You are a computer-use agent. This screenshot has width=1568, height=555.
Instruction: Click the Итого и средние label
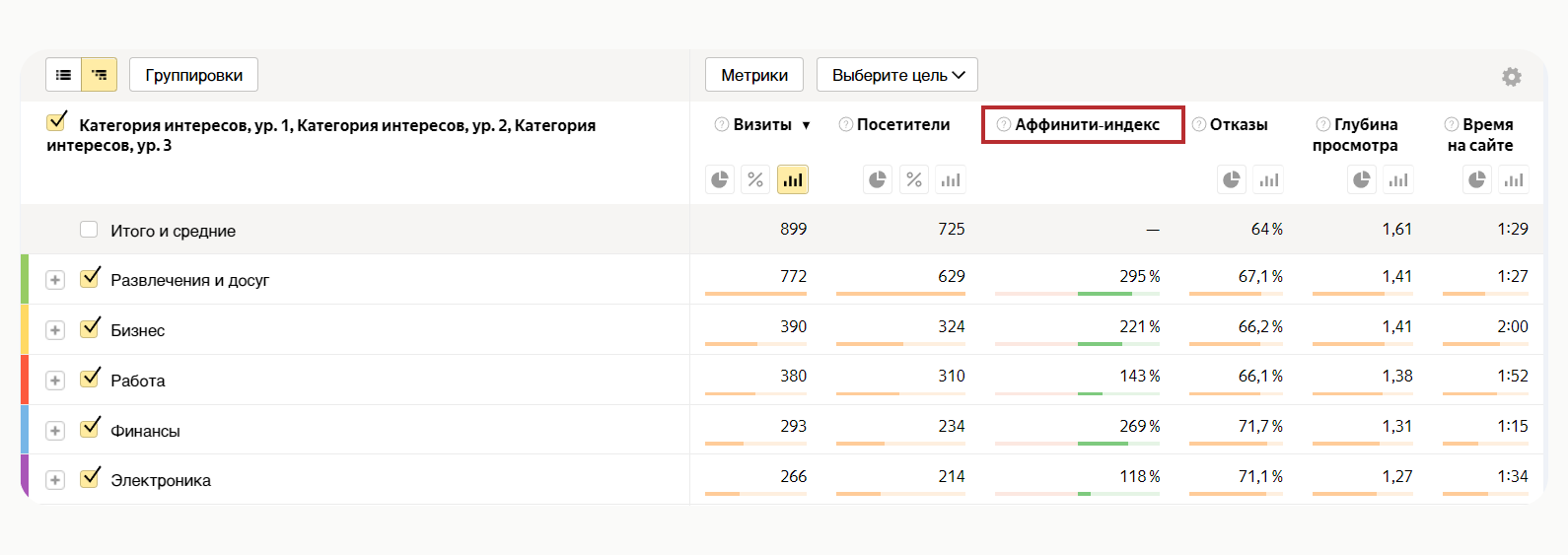click(174, 231)
